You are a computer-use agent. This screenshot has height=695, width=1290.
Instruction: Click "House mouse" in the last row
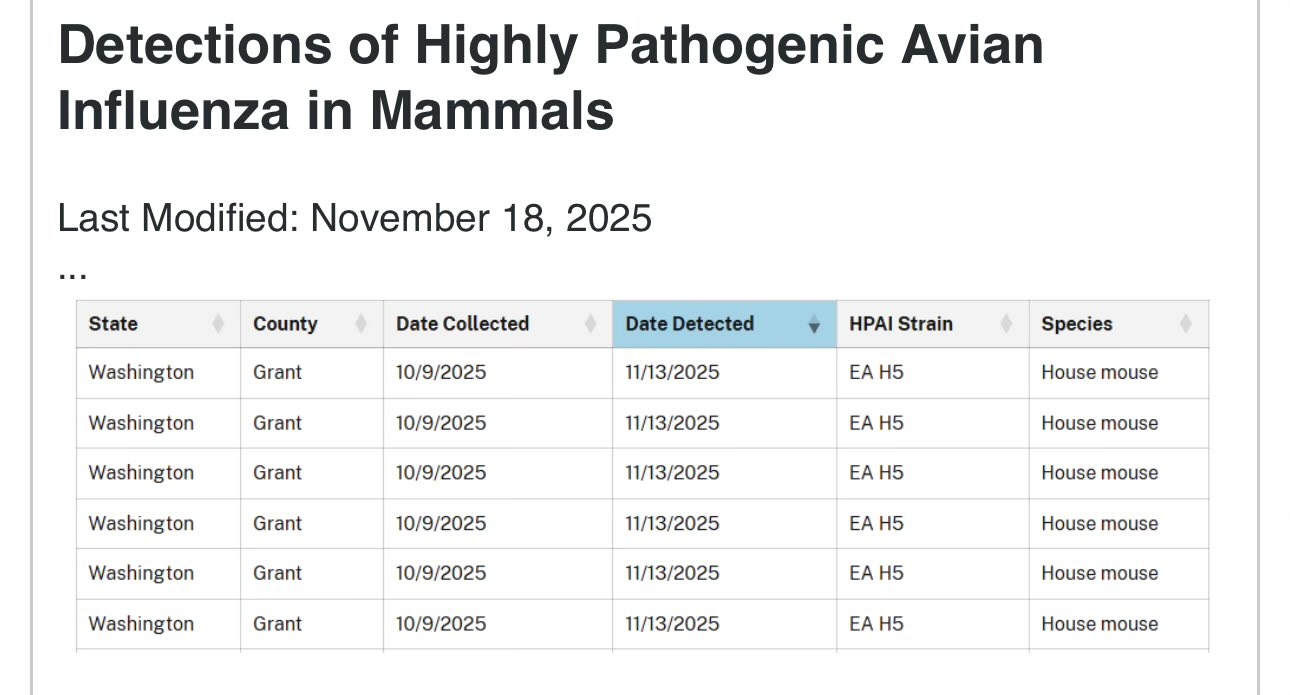click(1099, 624)
